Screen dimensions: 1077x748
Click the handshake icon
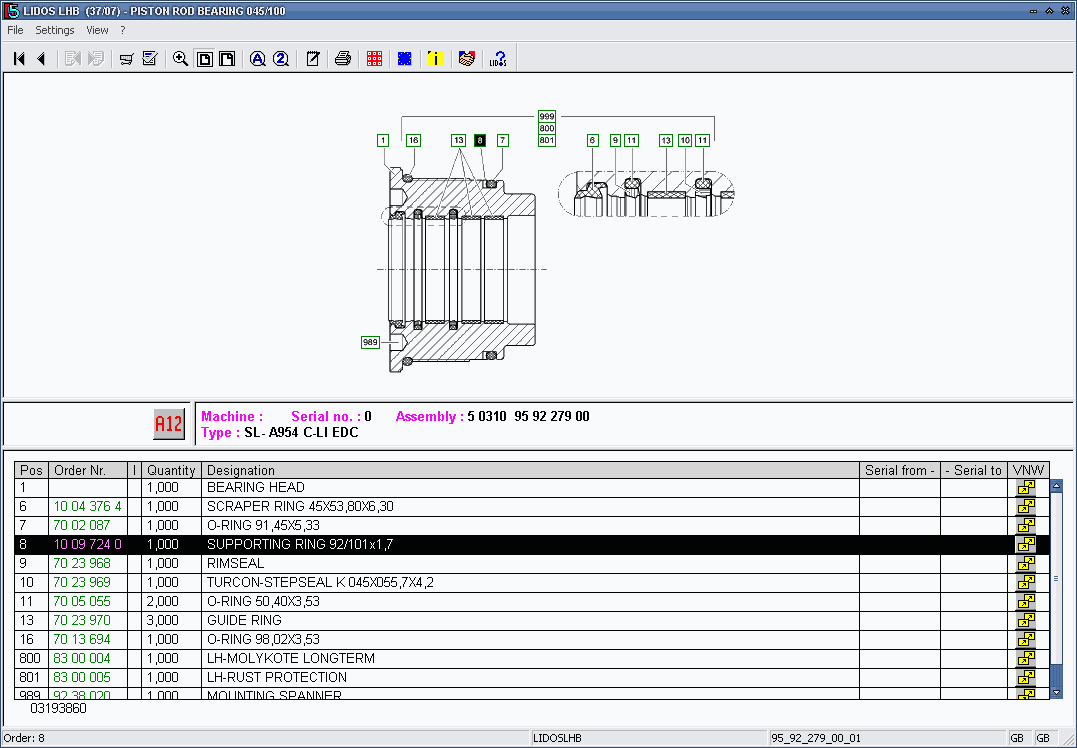[466, 59]
